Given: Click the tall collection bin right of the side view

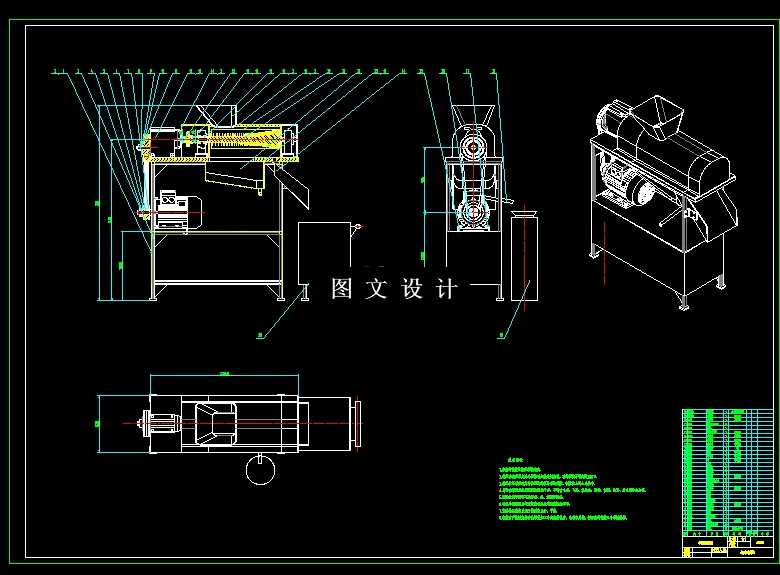Looking at the screenshot, I should tap(524, 257).
